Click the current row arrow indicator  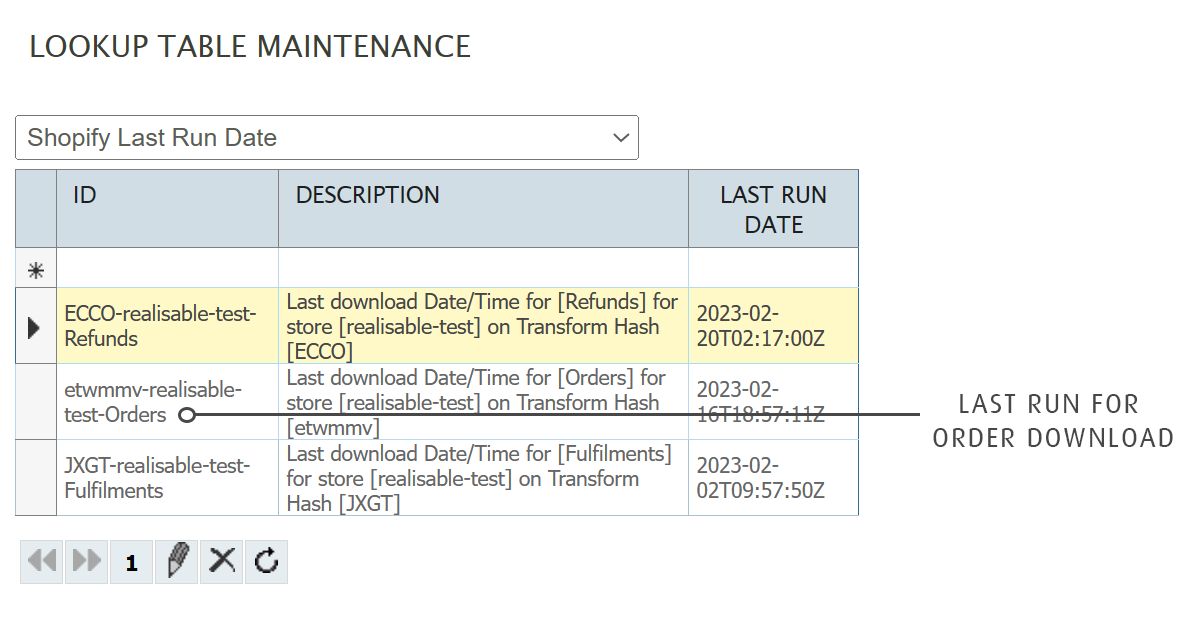[x=35, y=327]
